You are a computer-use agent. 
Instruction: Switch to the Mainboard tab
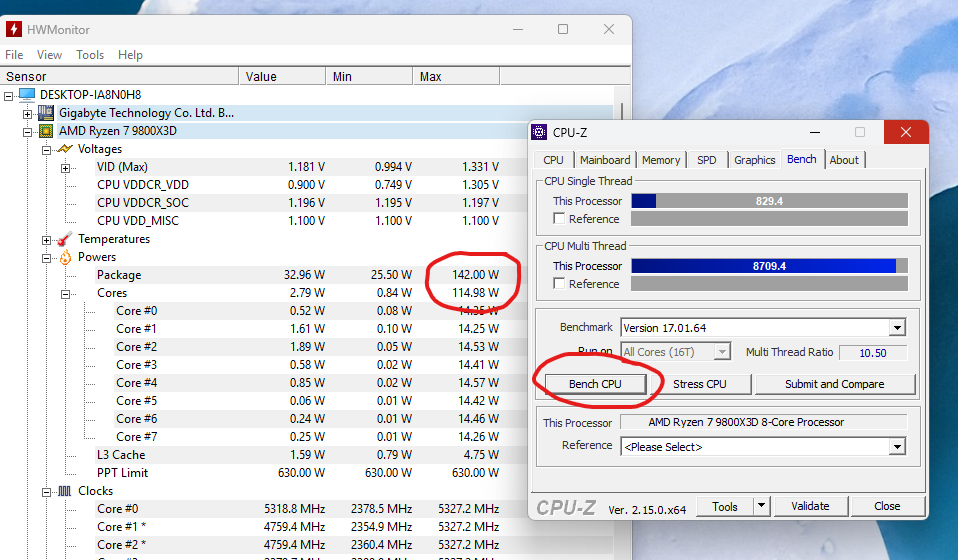click(605, 160)
